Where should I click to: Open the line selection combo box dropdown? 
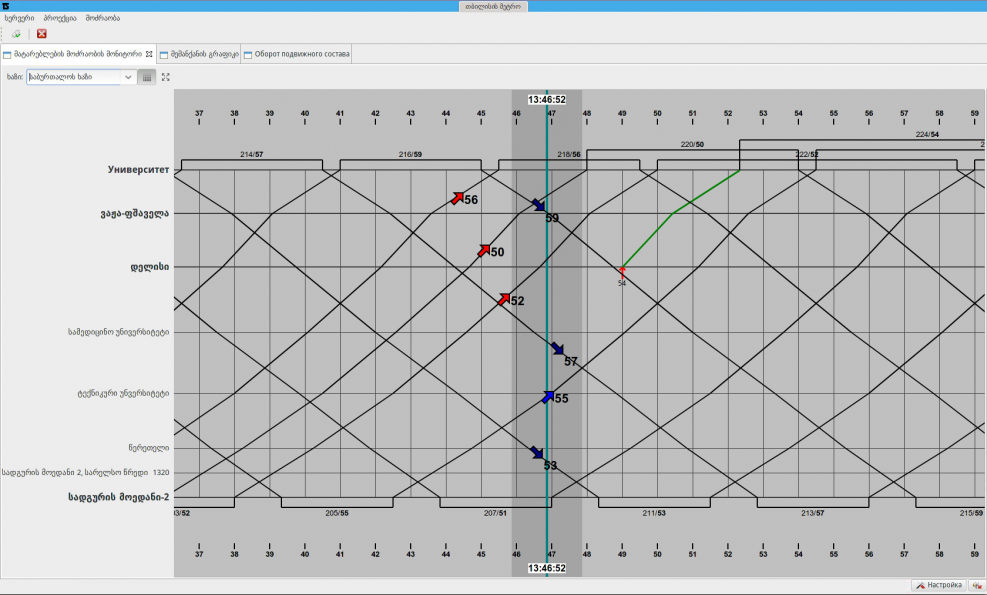[x=128, y=77]
